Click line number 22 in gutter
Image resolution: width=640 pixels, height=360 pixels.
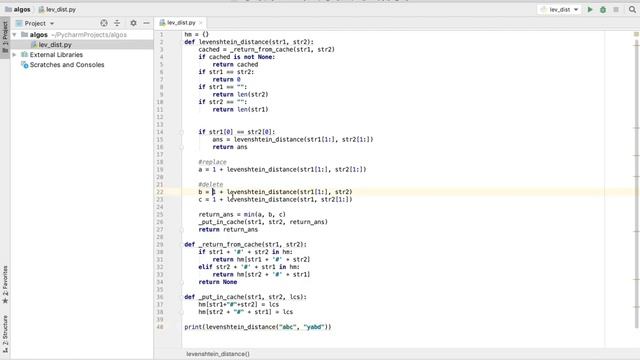pos(160,192)
